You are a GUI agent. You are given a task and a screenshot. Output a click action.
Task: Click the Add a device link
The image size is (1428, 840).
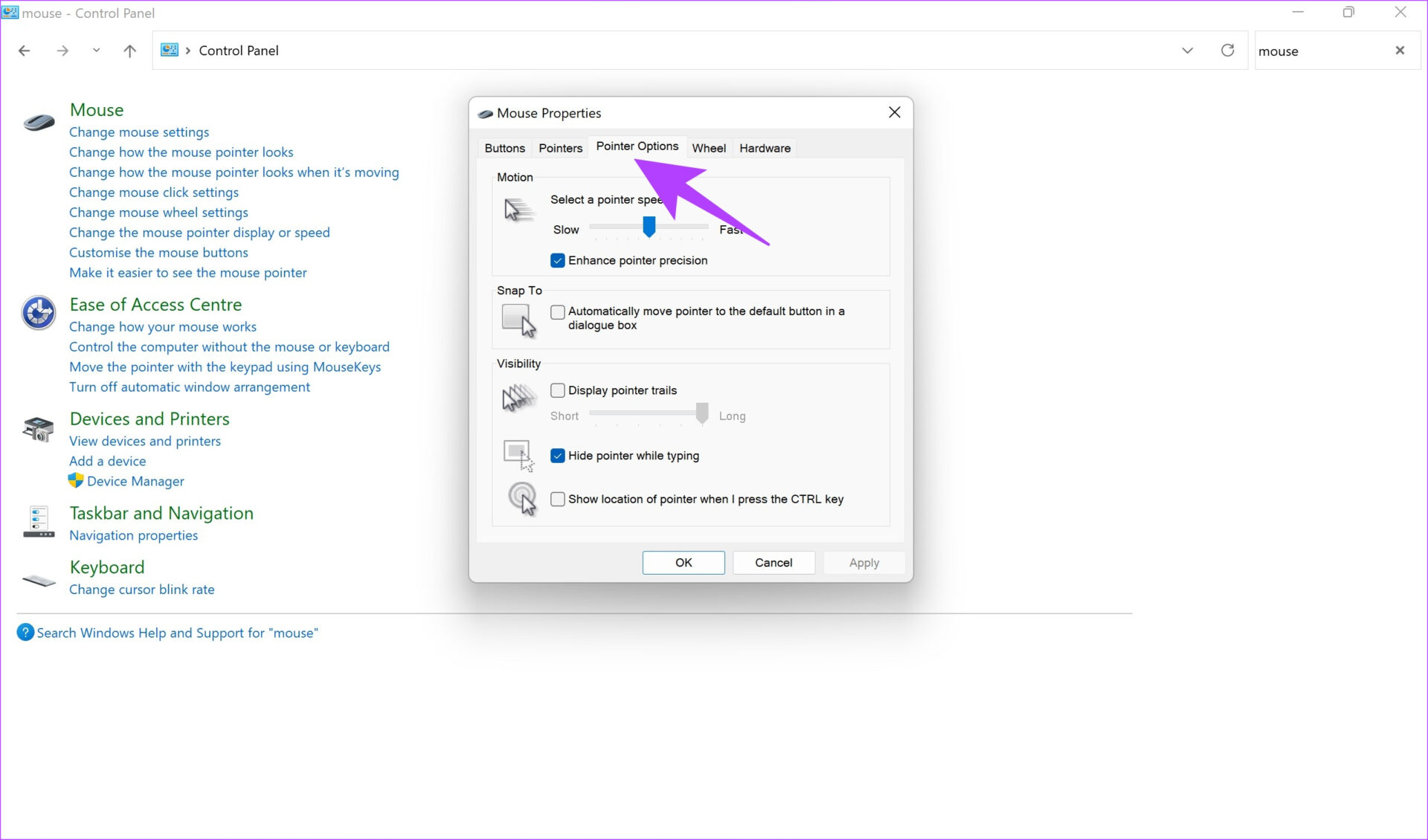[108, 462]
